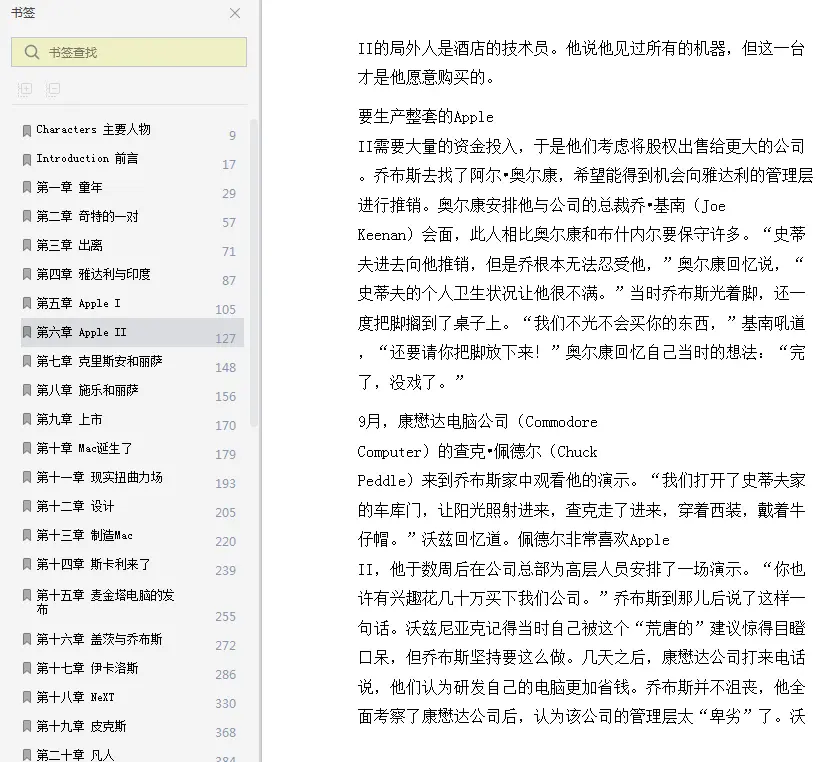
Task: Go to 第十八章 NeXT
Action: tap(75, 697)
